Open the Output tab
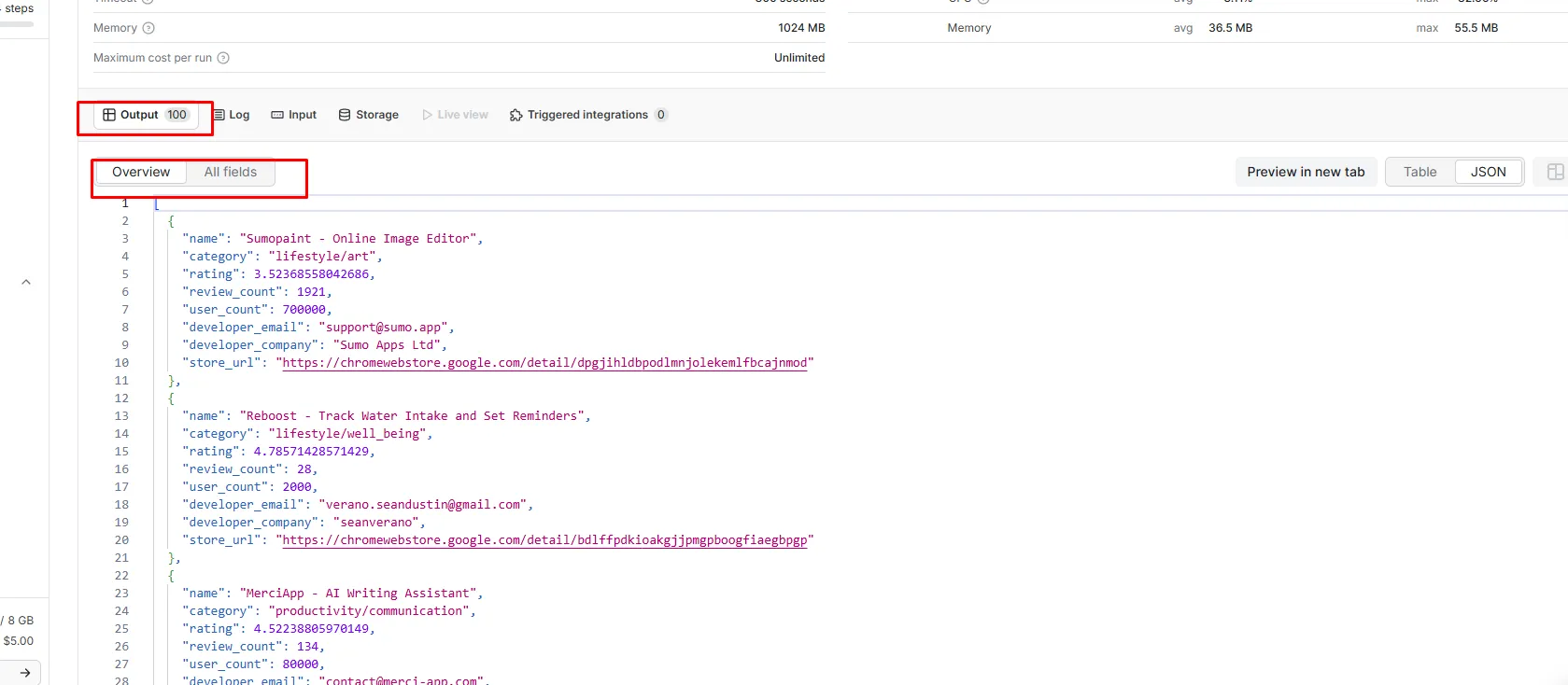Viewport: 1568px width, 685px height. tap(146, 115)
